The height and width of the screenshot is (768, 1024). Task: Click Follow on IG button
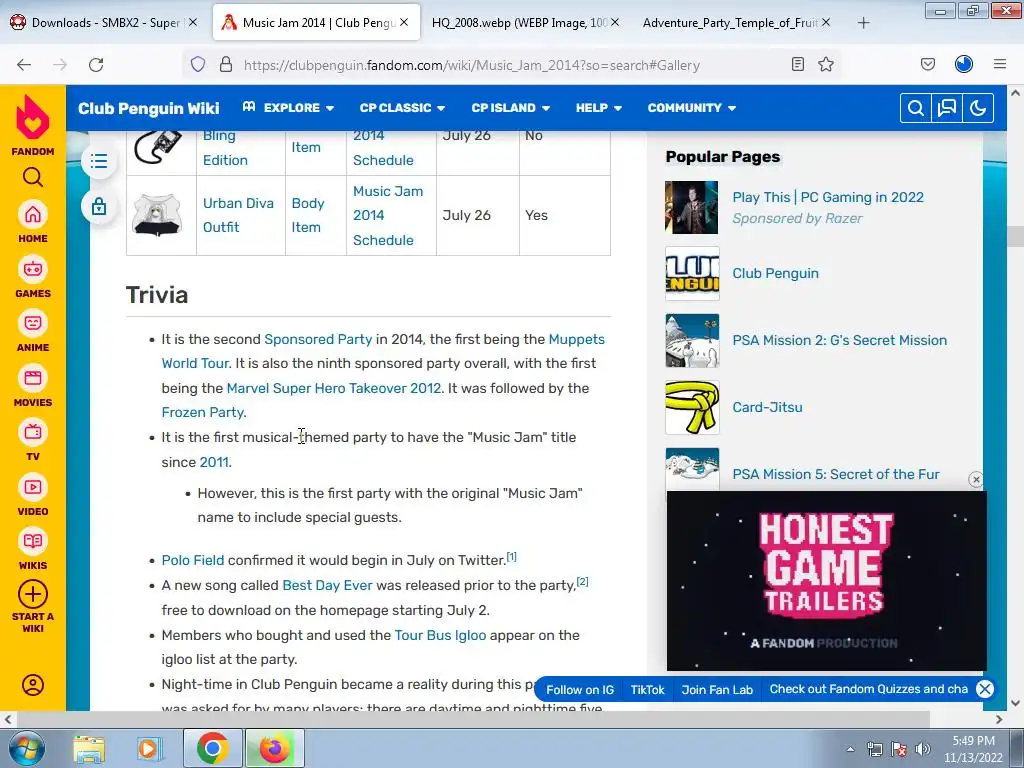point(580,690)
